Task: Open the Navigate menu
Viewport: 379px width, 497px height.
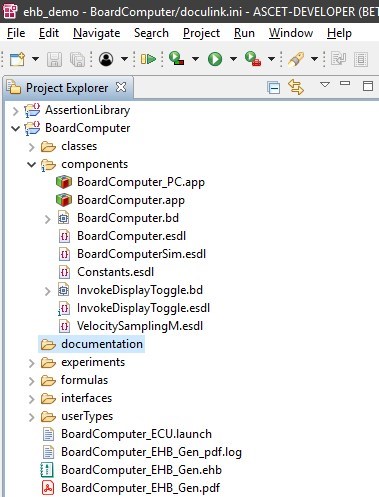Action: click(97, 33)
